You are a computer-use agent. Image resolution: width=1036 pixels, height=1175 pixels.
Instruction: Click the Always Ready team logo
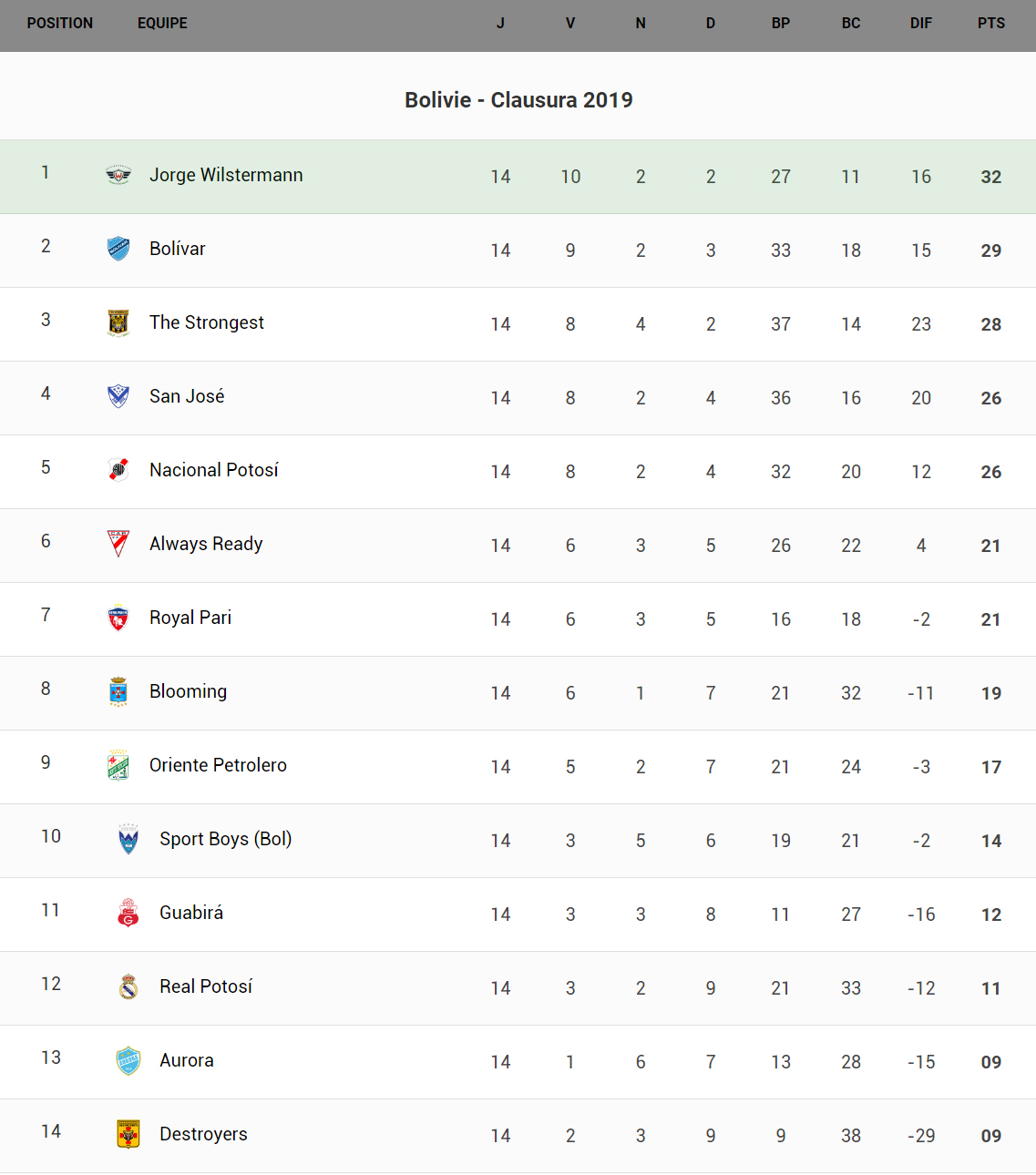pos(118,544)
